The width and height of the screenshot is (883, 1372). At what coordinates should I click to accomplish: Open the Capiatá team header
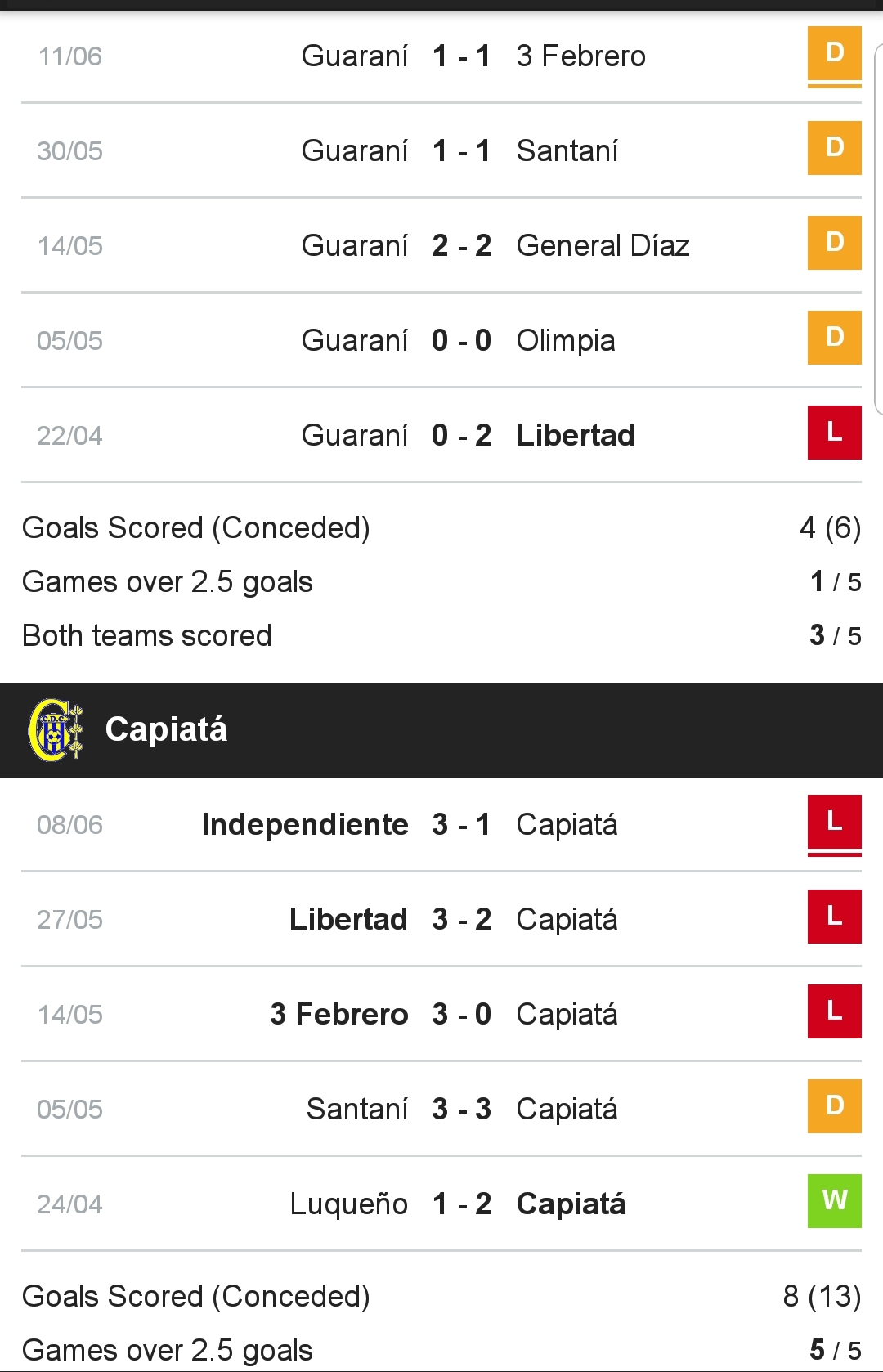point(441,730)
